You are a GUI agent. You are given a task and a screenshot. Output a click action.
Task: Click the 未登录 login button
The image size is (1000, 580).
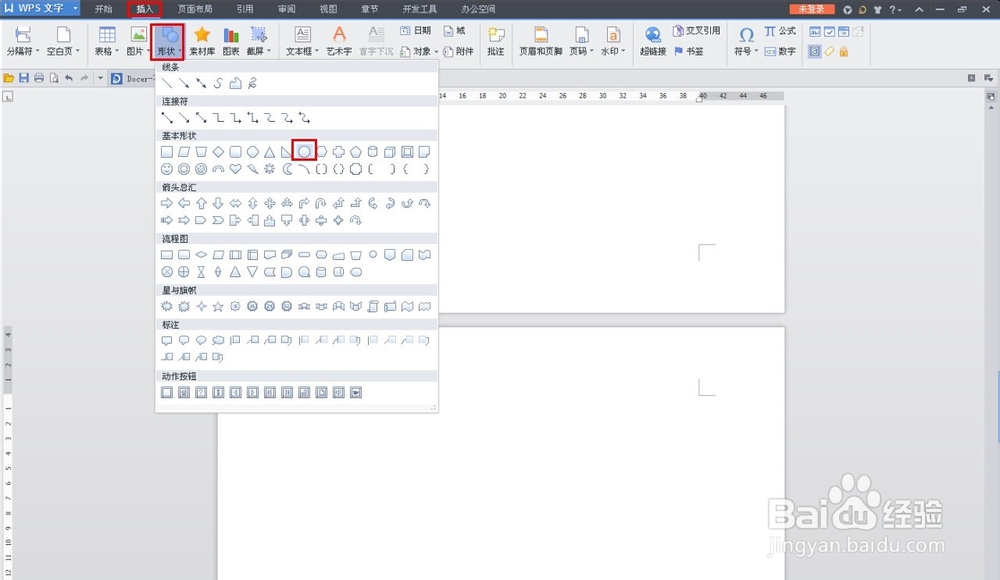812,9
